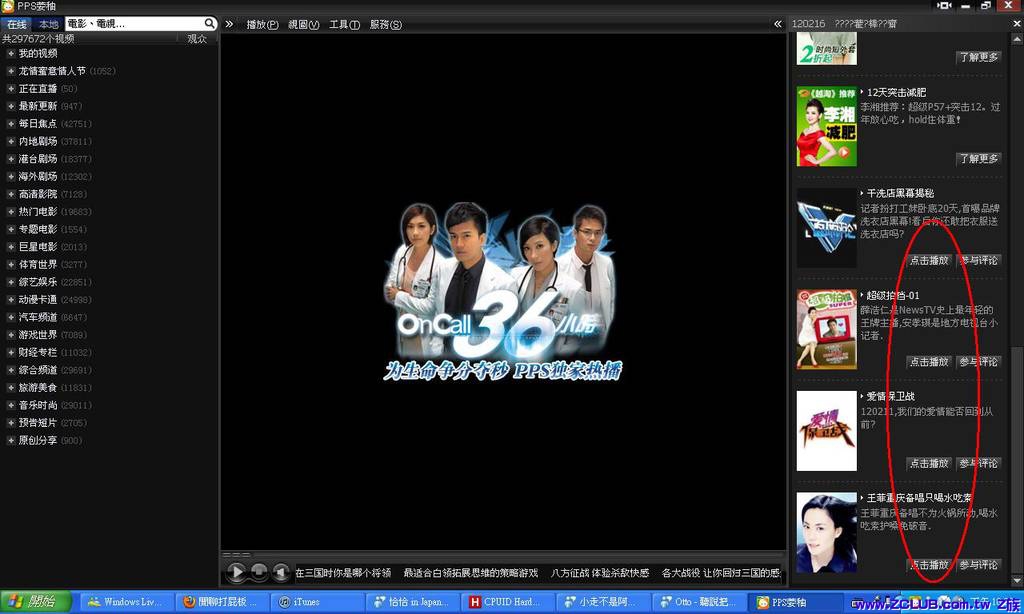Open the 服務(S) menu

tap(385, 25)
